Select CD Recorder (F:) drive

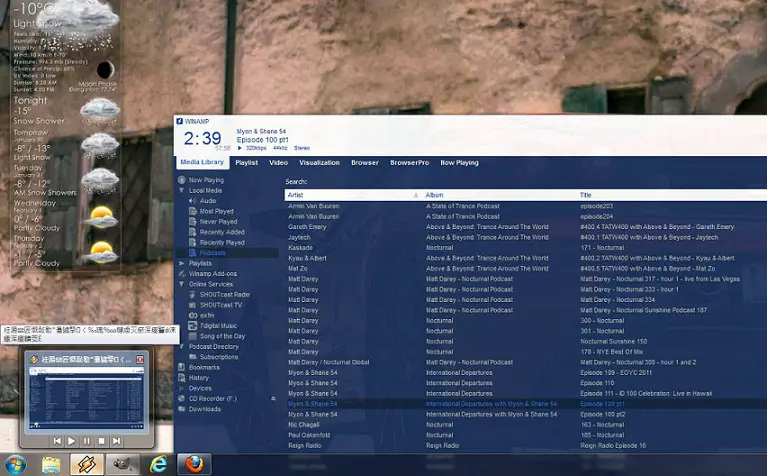(212, 398)
